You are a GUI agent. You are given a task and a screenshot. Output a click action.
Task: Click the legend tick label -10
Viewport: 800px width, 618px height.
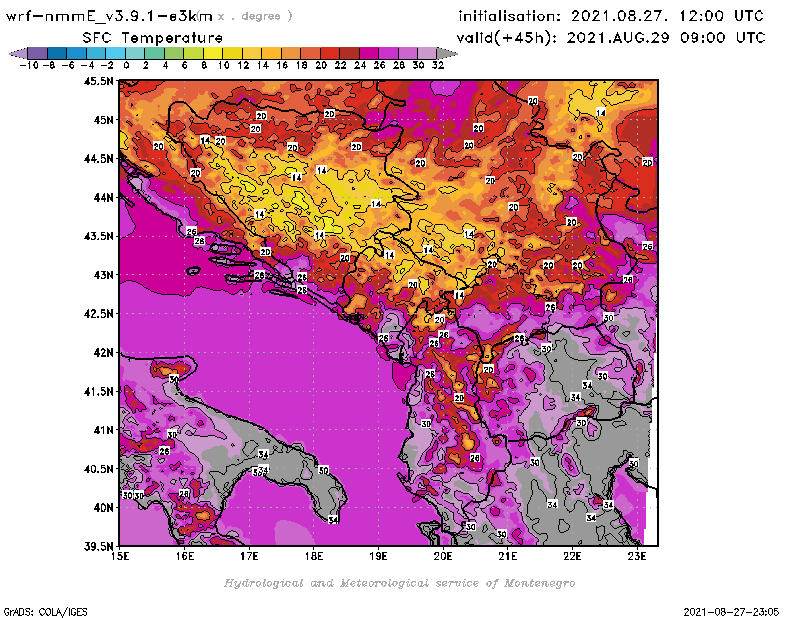29,65
